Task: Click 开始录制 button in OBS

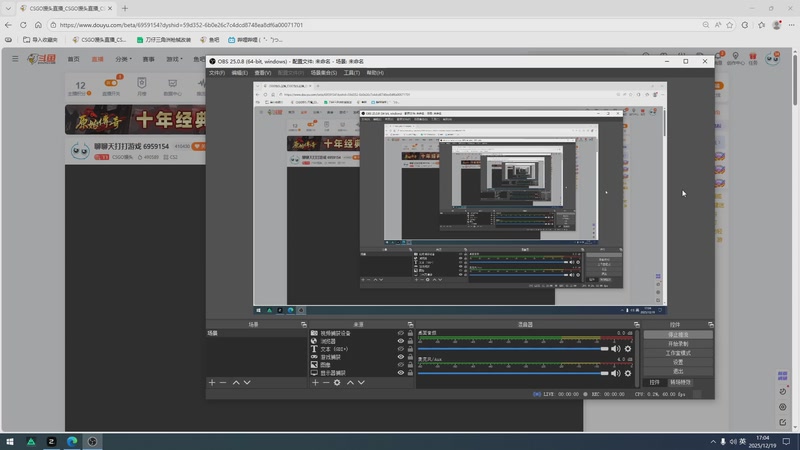Action: pos(678,344)
